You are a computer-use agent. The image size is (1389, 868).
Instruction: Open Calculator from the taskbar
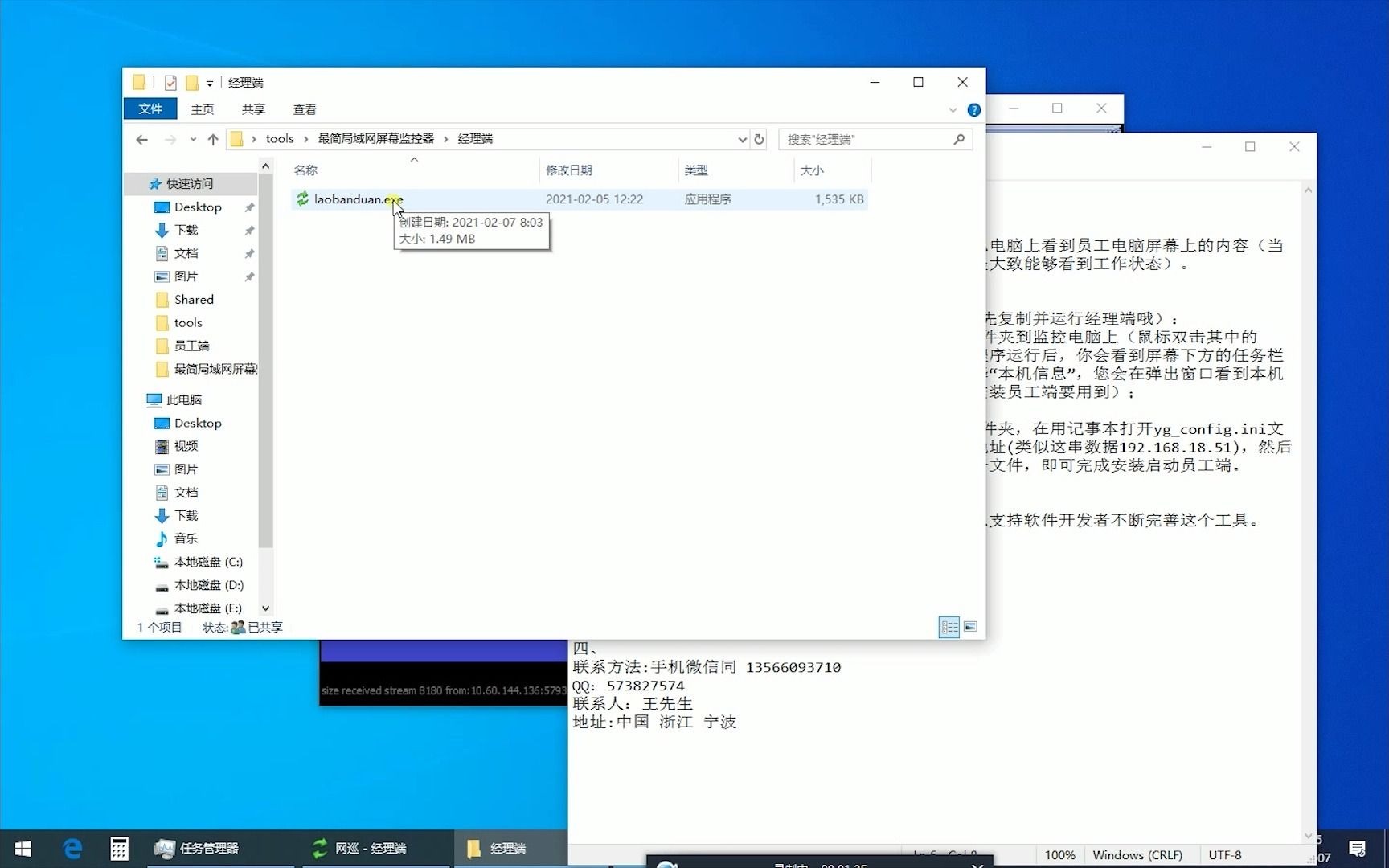[x=119, y=849]
